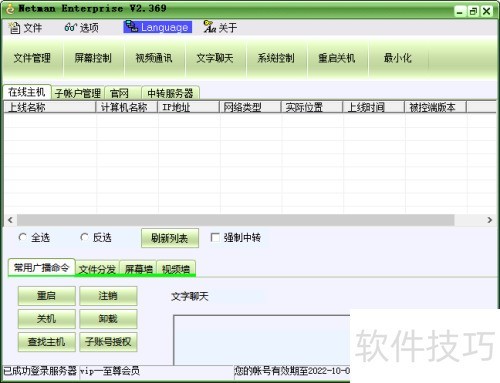500x383 pixels.
Task: Sort by the 网络类型 column header
Action: pos(250,107)
